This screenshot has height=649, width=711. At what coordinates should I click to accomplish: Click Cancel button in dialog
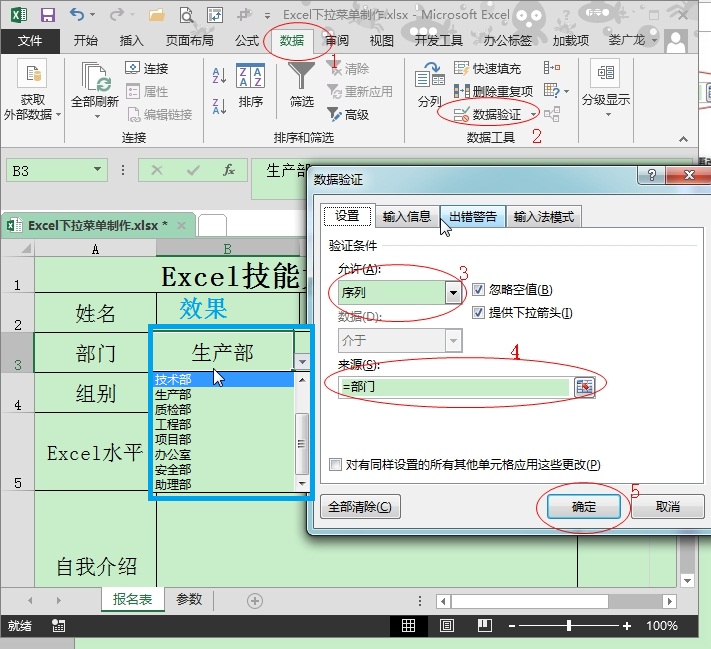click(x=668, y=507)
